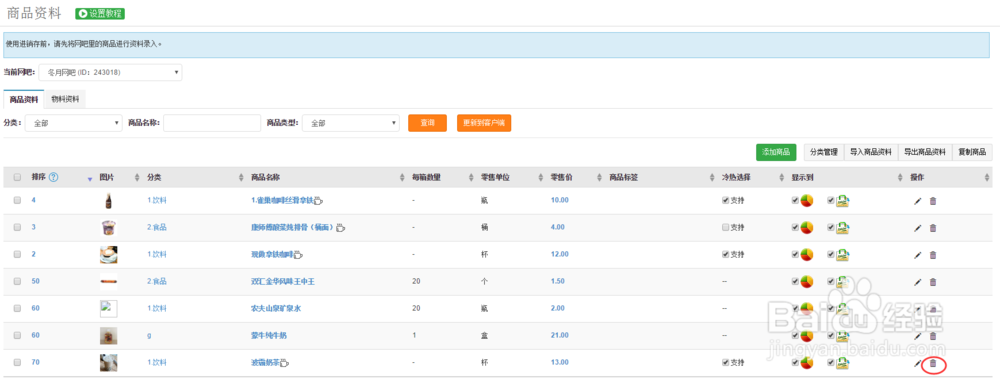Sort by 商品名称 column arrows

[402, 177]
